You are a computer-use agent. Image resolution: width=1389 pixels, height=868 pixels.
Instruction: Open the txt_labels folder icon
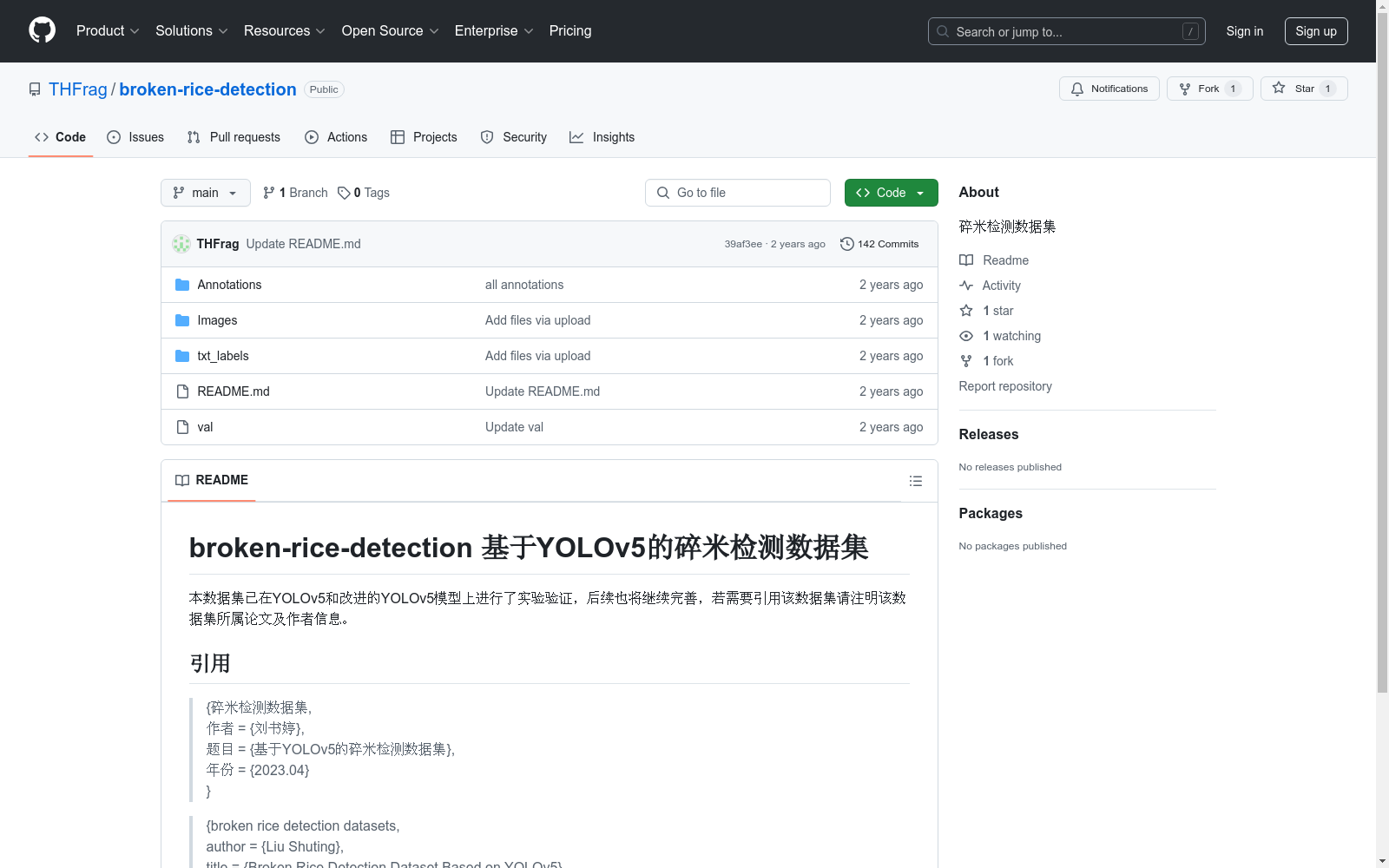182,356
